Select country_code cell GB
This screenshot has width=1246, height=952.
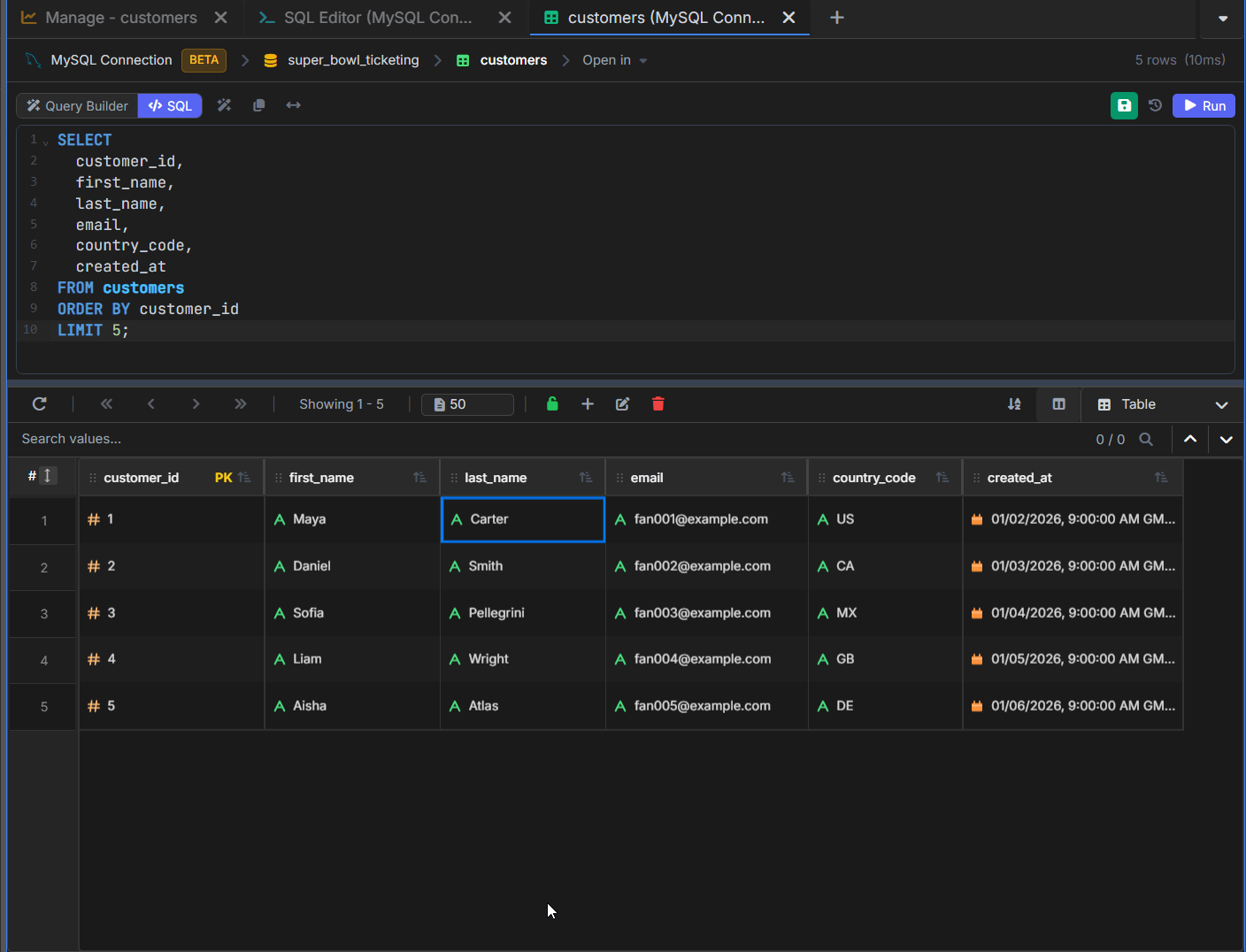[885, 659]
